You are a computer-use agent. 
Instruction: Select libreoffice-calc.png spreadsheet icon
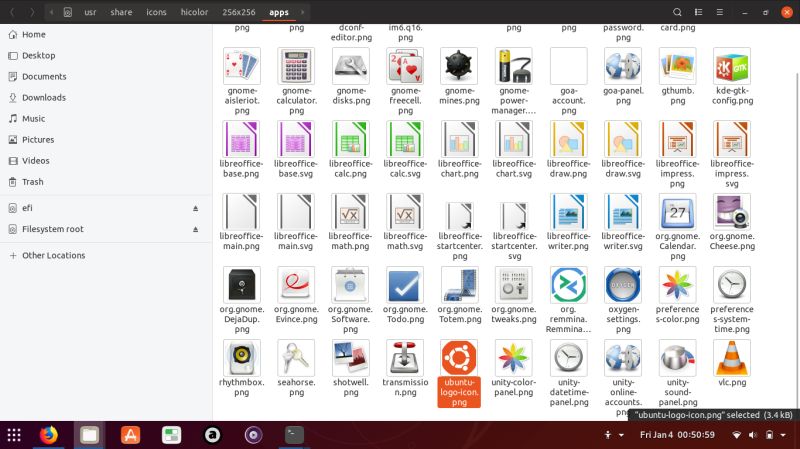(x=351, y=139)
